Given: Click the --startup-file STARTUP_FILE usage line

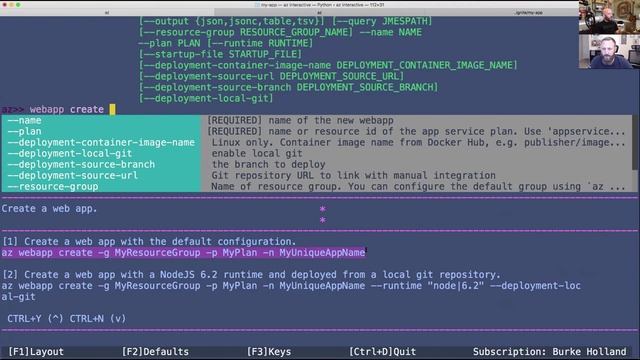Looking at the screenshot, I should point(220,54).
